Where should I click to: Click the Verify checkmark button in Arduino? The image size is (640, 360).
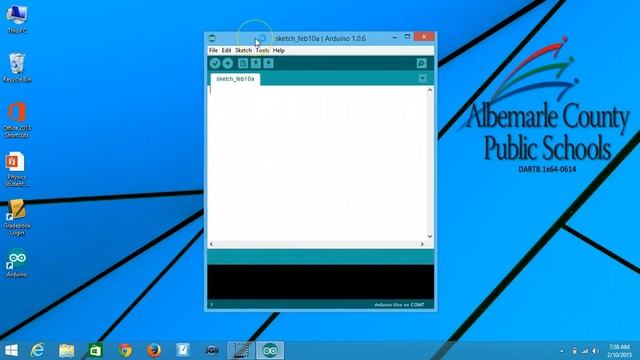[215, 63]
